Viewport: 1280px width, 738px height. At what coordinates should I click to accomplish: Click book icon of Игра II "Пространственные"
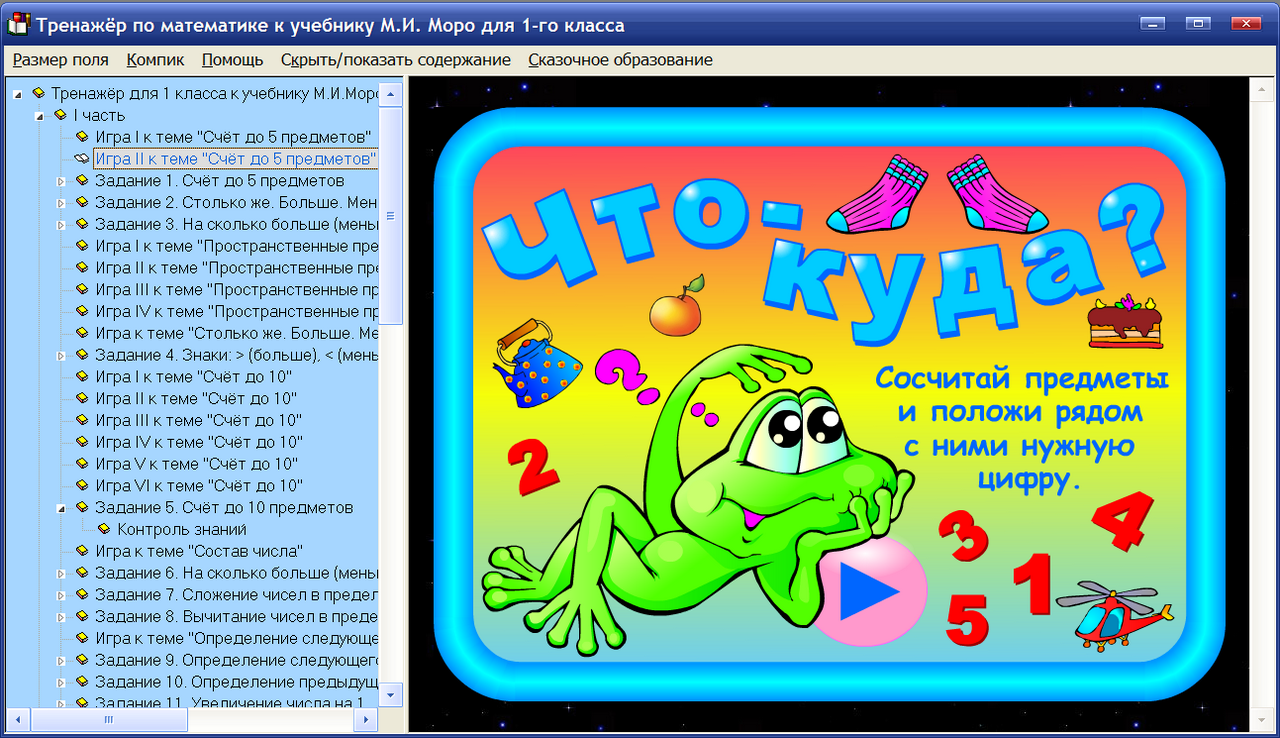(82, 268)
